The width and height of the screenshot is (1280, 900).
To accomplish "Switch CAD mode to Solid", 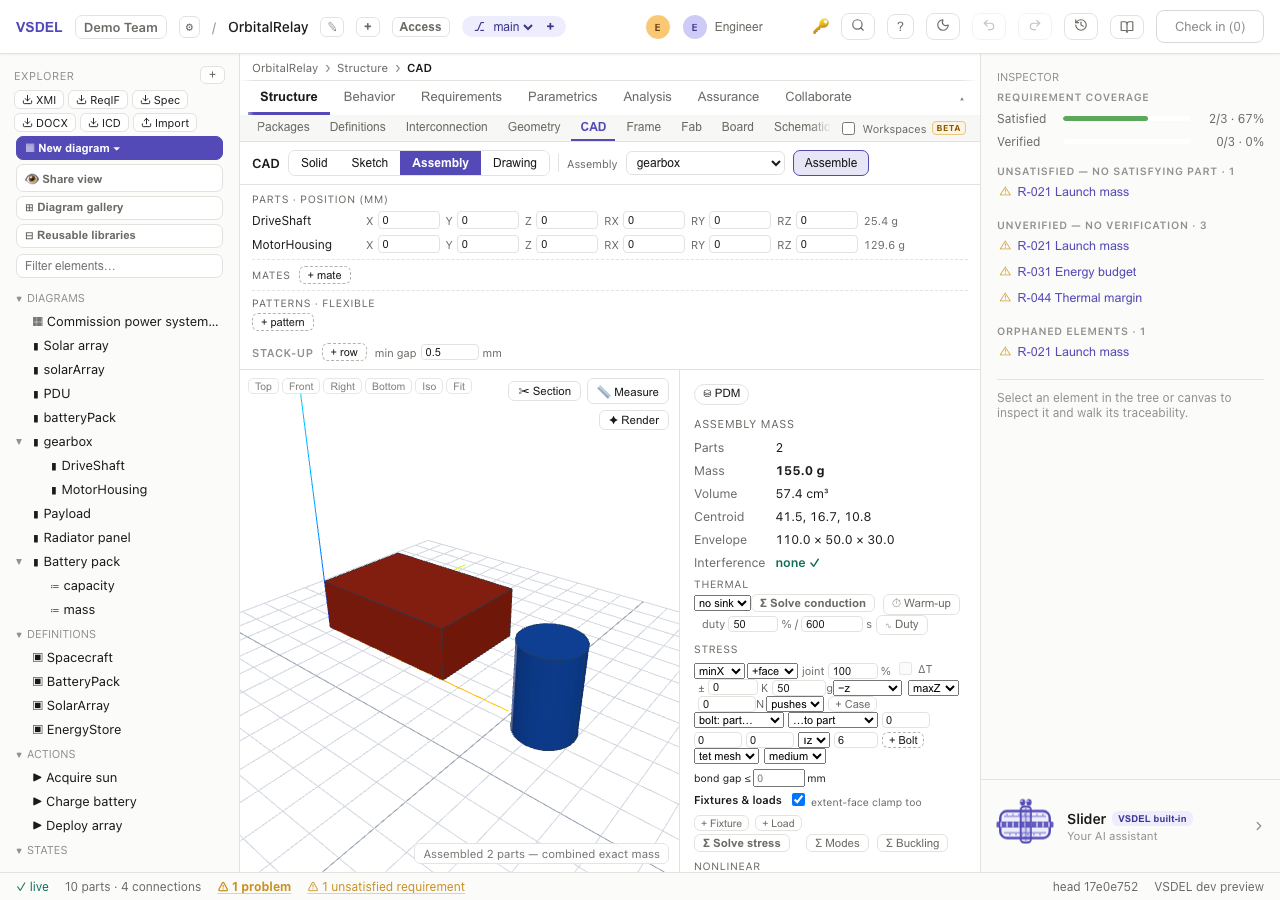I will pyautogui.click(x=314, y=163).
